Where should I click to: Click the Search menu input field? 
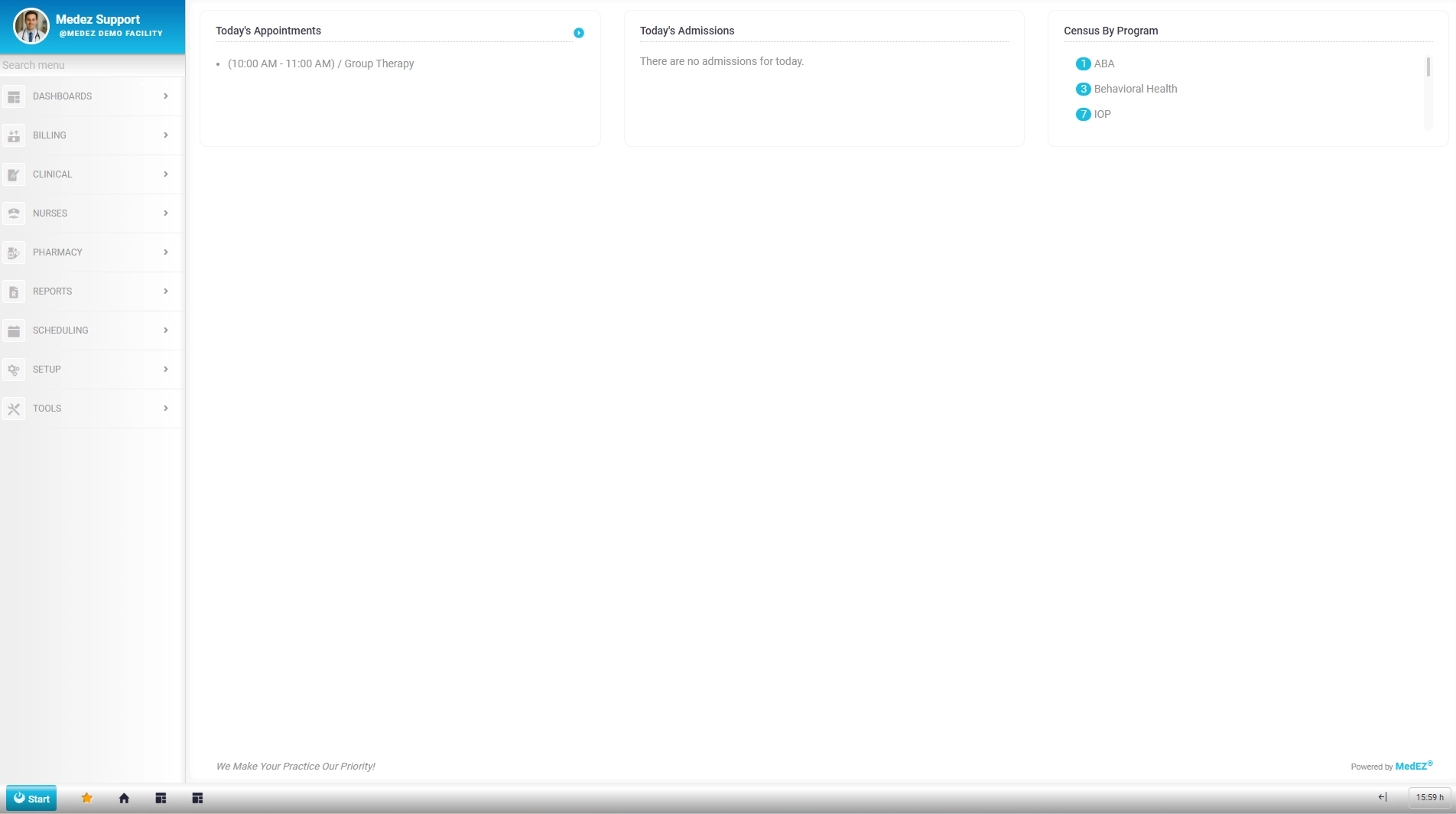pyautogui.click(x=92, y=65)
